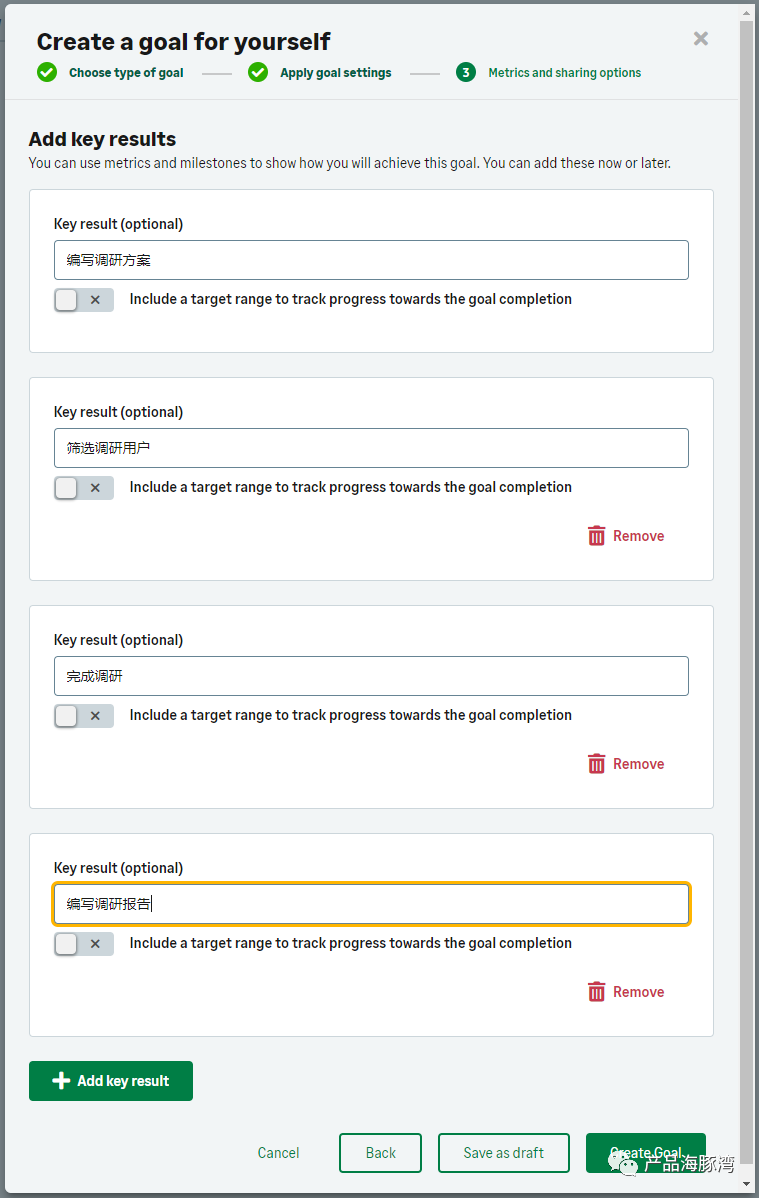Save the goal as draft
This screenshot has height=1198, width=759.
[x=504, y=1153]
